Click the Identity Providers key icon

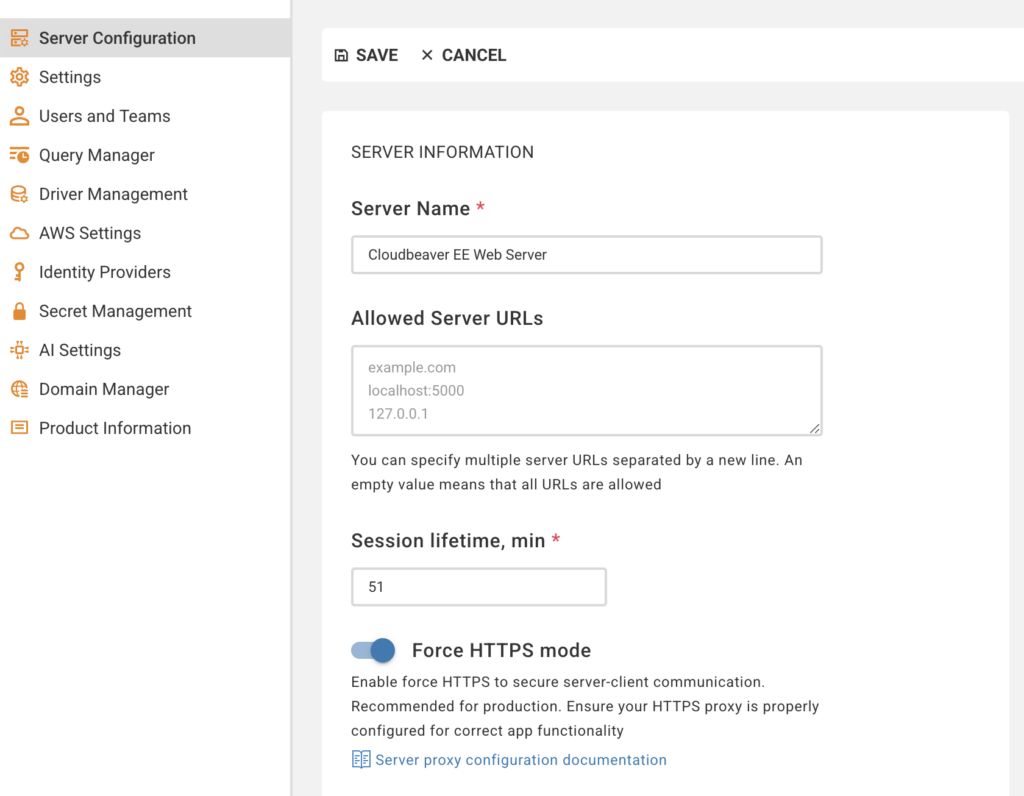click(x=19, y=272)
